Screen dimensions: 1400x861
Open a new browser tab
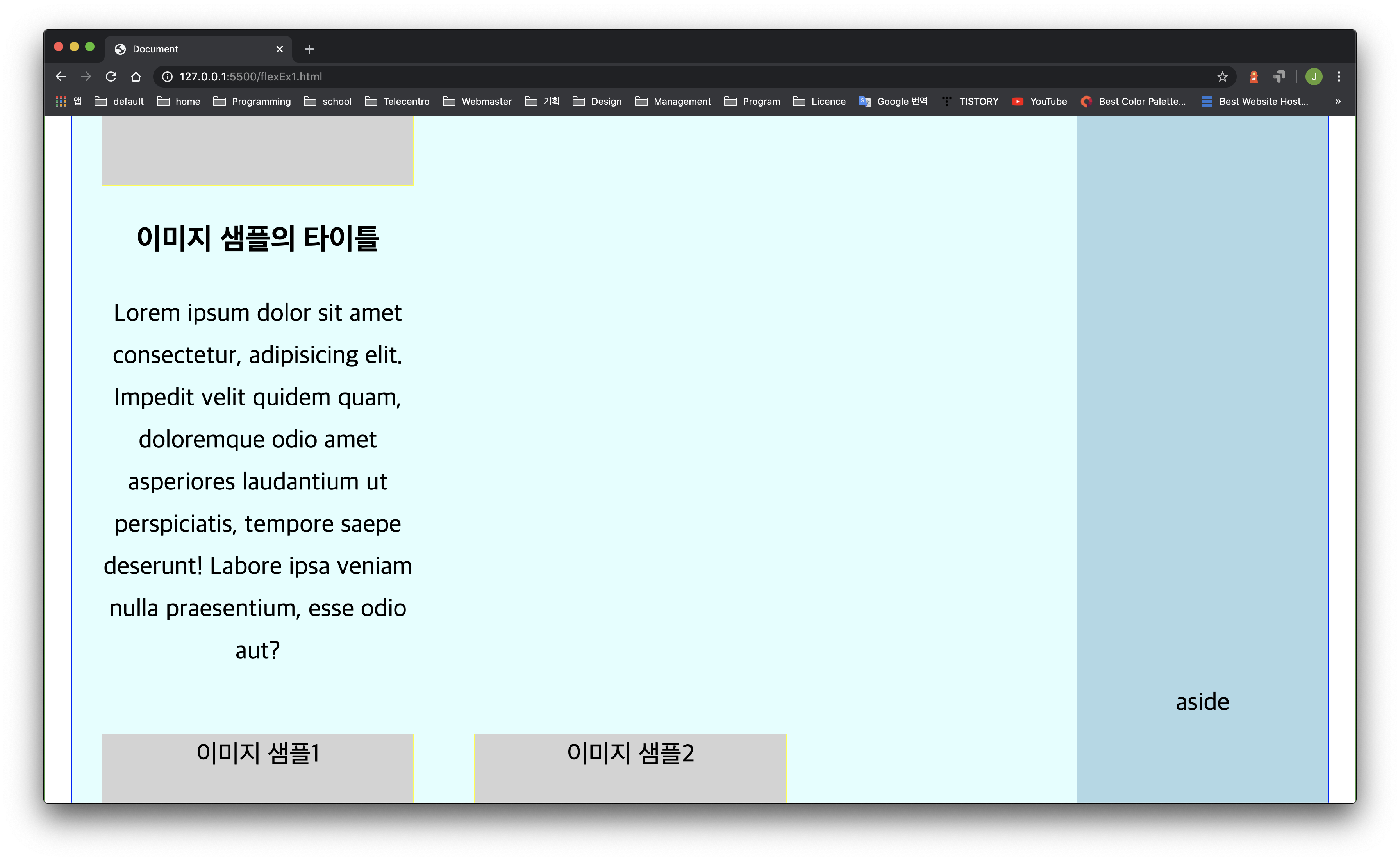pyautogui.click(x=309, y=50)
